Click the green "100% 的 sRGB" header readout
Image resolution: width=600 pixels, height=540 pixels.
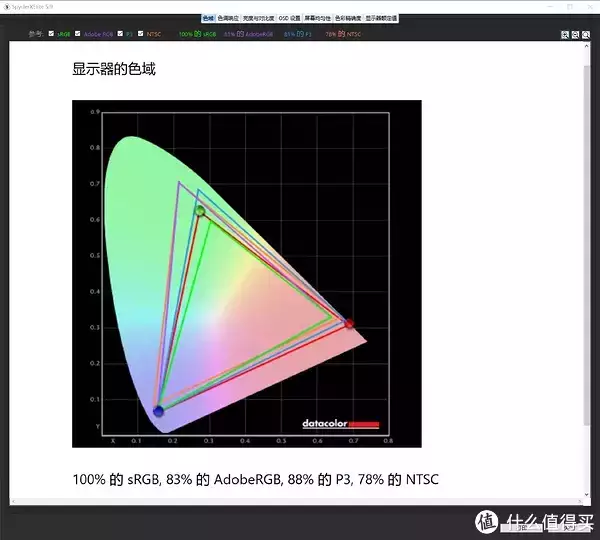click(x=197, y=34)
